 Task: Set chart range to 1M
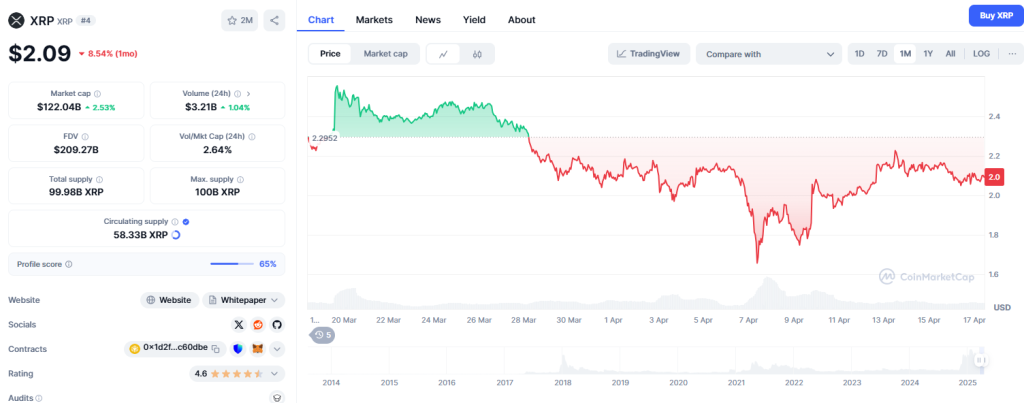[x=905, y=54]
